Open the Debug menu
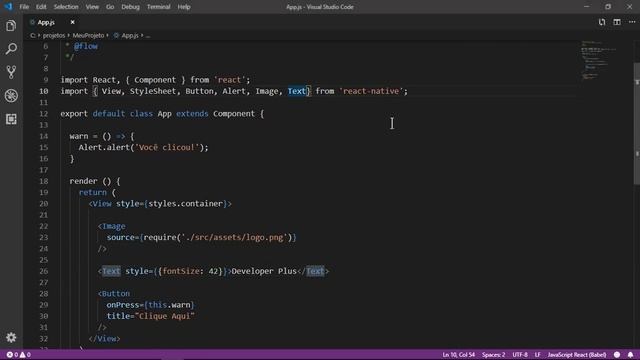640x360 pixels. point(130,7)
